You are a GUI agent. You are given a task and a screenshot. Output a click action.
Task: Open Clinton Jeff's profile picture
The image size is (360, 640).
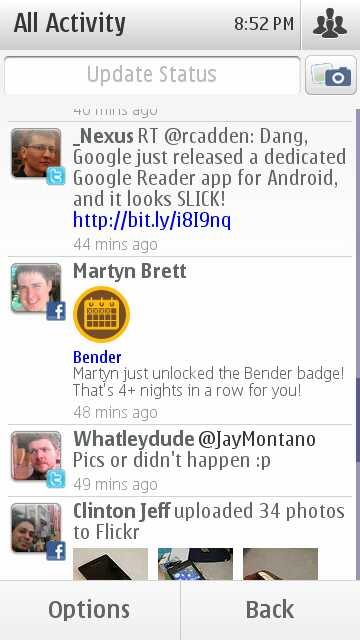pos(36,528)
